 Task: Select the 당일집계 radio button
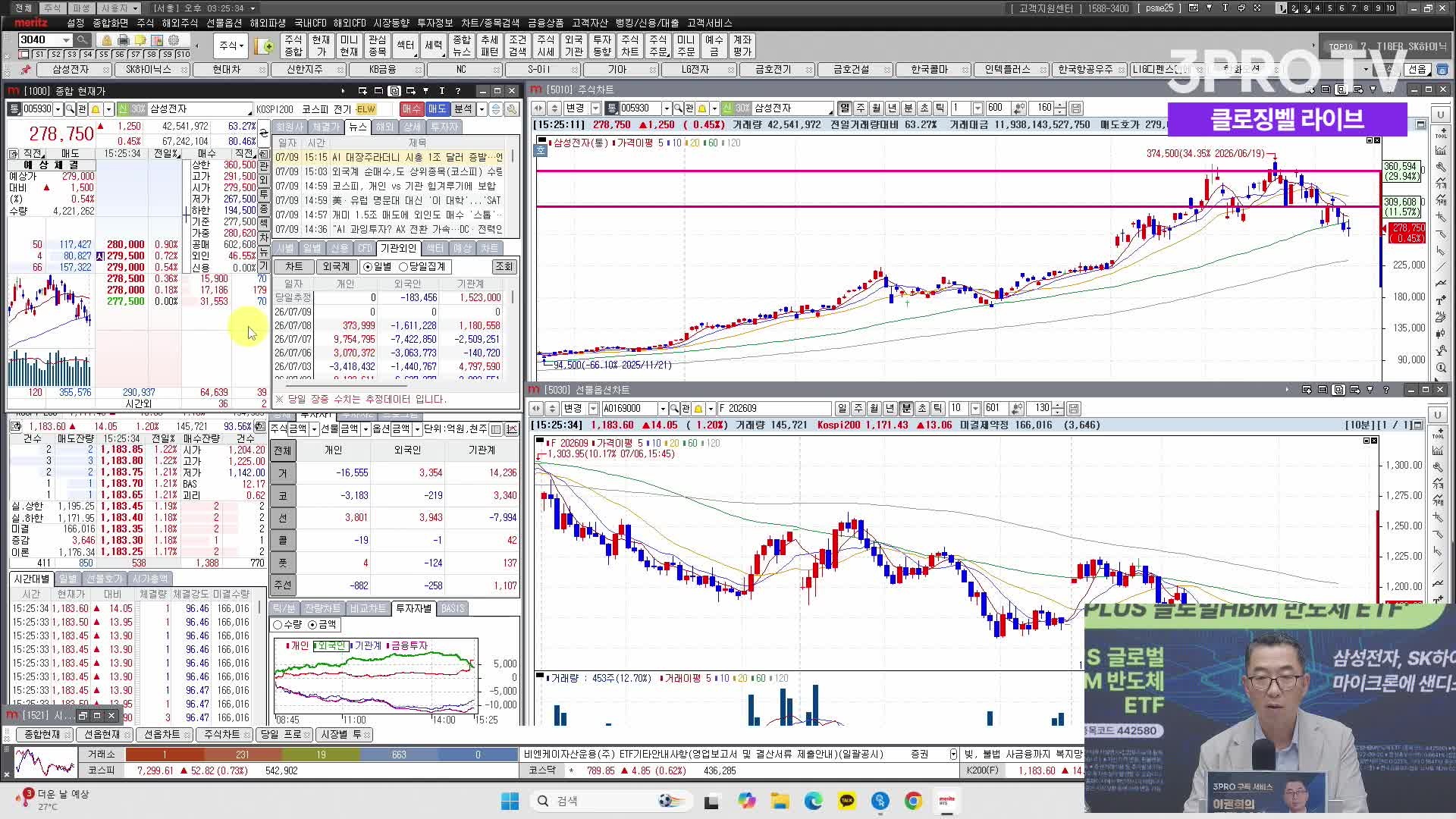point(403,267)
